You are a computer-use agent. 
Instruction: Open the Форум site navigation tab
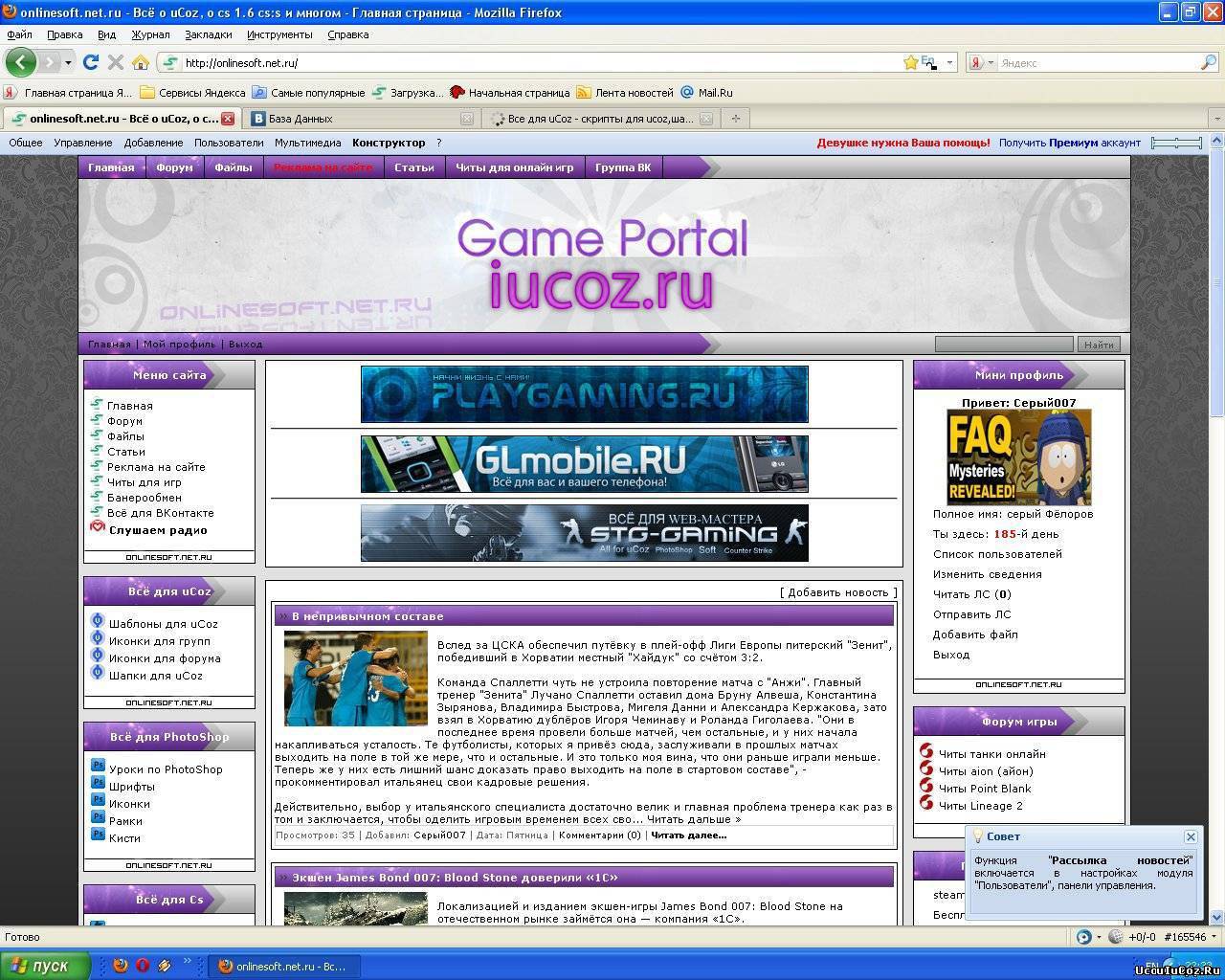click(174, 167)
